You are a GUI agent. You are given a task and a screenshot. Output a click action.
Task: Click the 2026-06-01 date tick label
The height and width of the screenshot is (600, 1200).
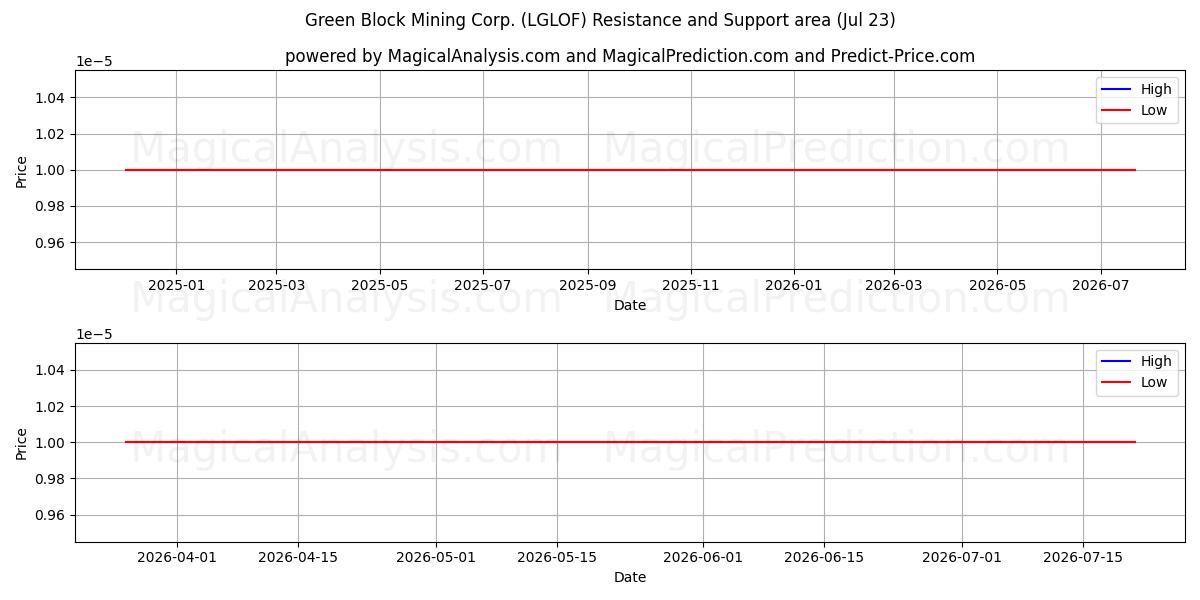[703, 558]
